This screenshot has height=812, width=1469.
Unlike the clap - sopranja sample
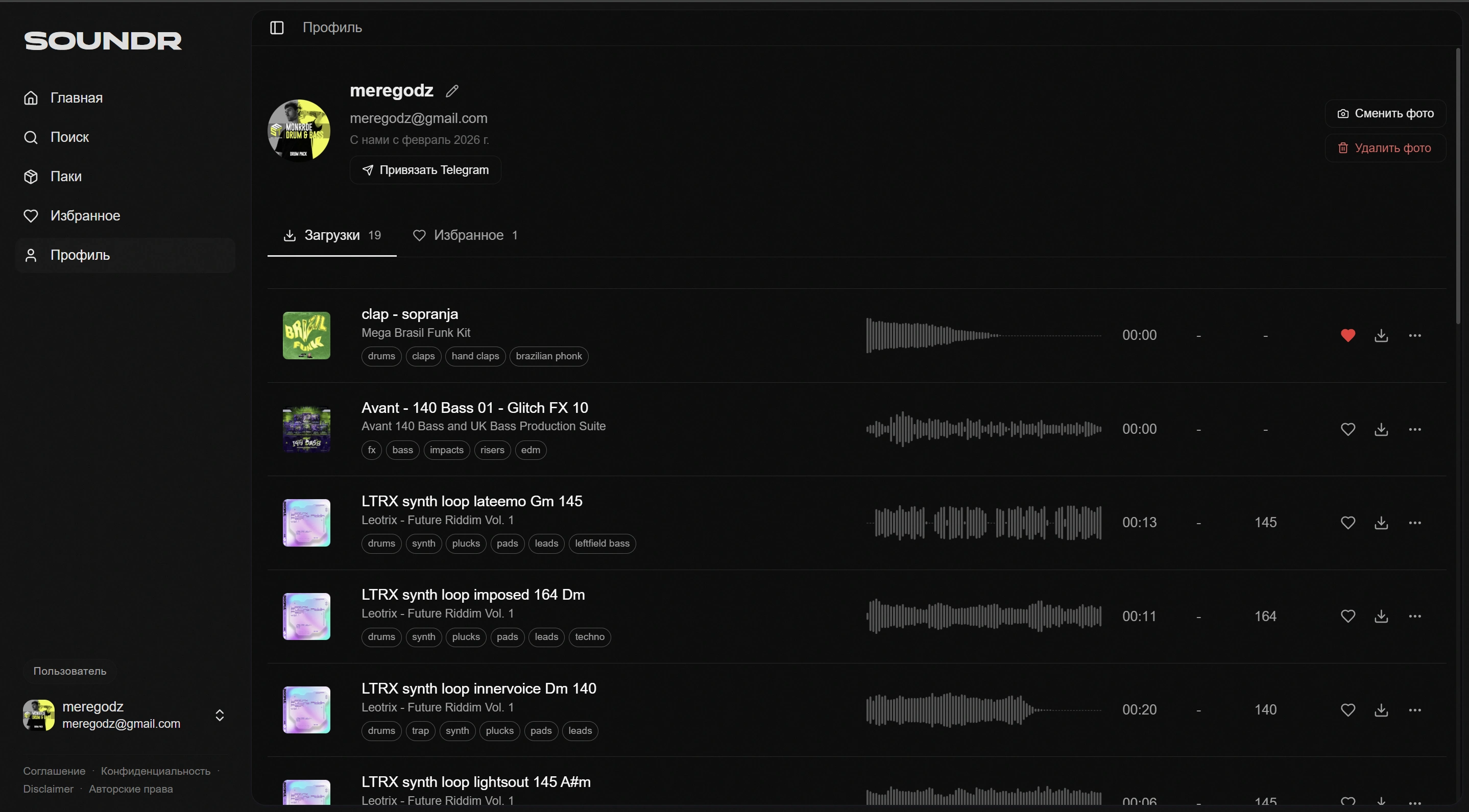point(1347,336)
